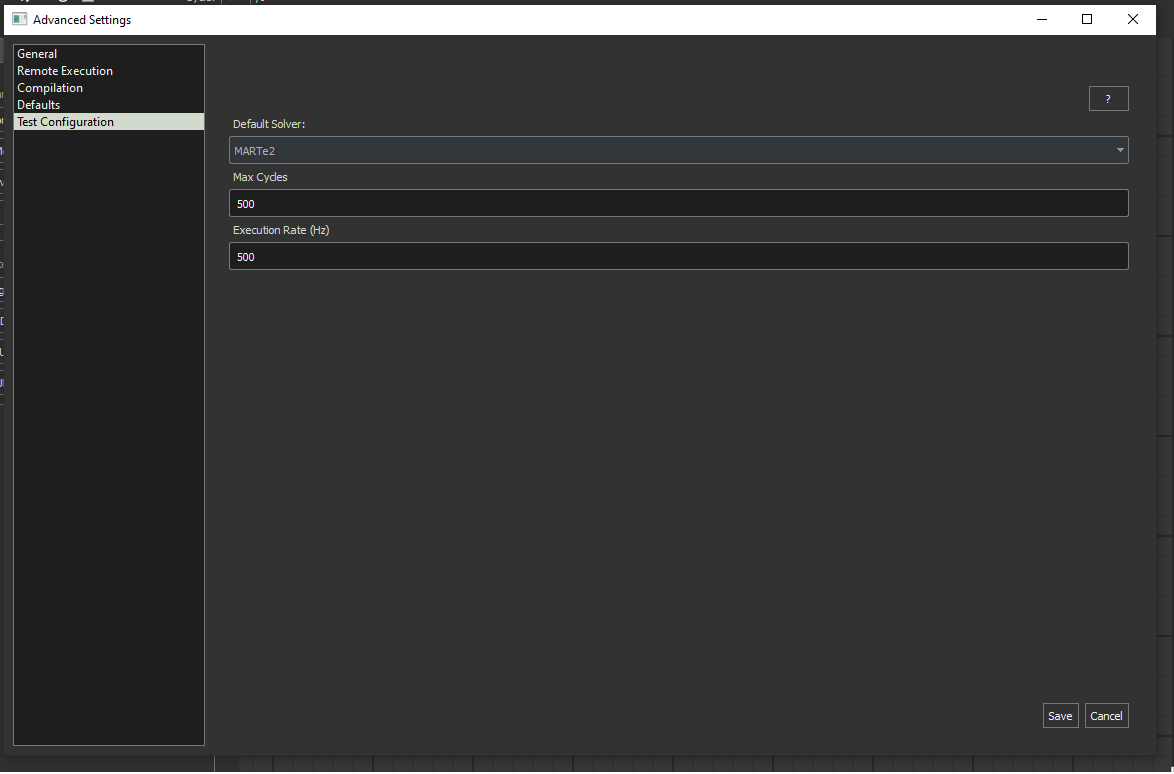The height and width of the screenshot is (774, 1174).
Task: Select Test Configuration in the sidebar
Action: (x=66, y=122)
